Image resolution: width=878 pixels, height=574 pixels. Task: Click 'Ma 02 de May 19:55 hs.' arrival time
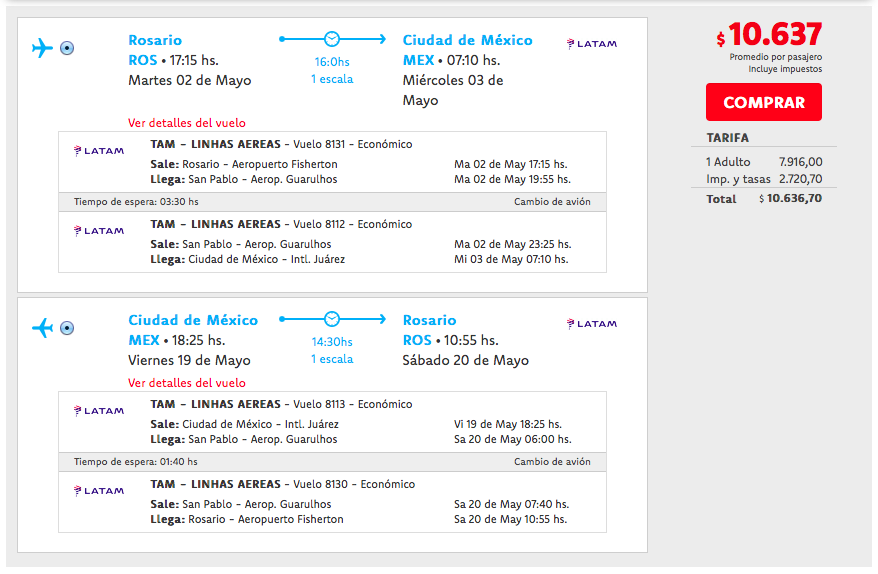tap(512, 179)
